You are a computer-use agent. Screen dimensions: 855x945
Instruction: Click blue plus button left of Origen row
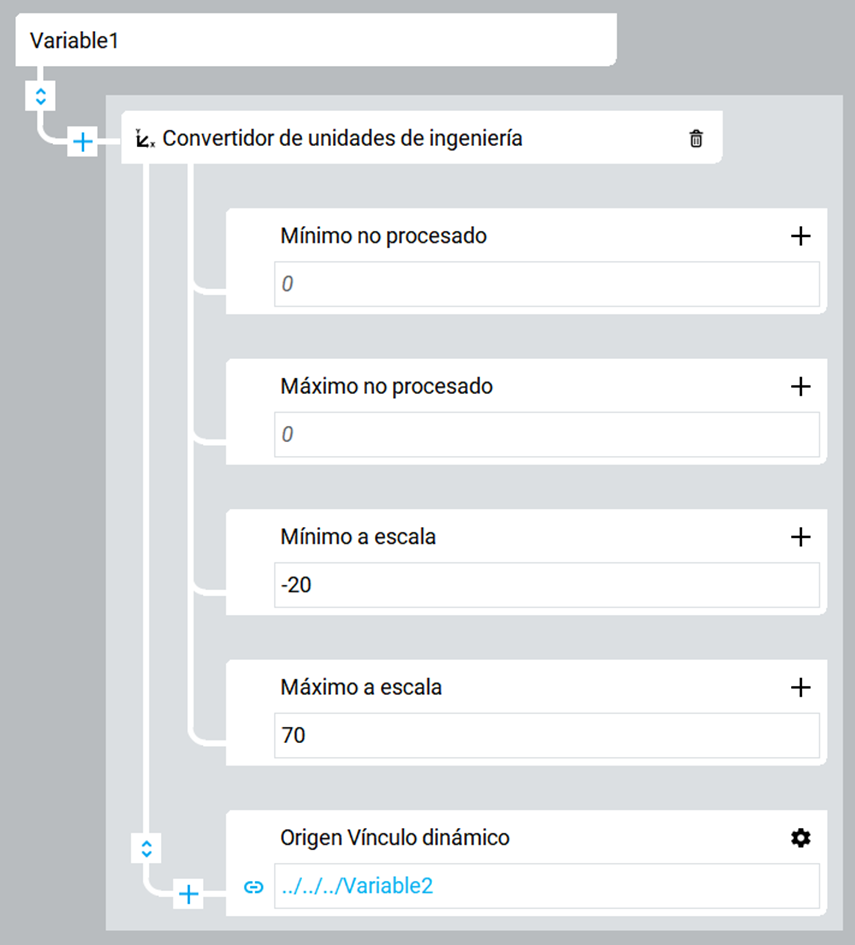tap(188, 893)
